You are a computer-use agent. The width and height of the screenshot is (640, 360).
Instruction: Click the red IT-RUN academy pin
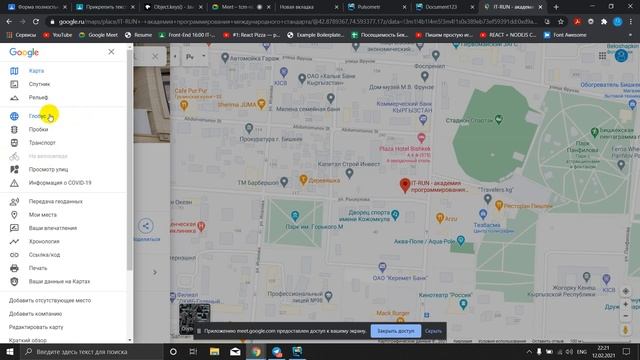pos(404,185)
